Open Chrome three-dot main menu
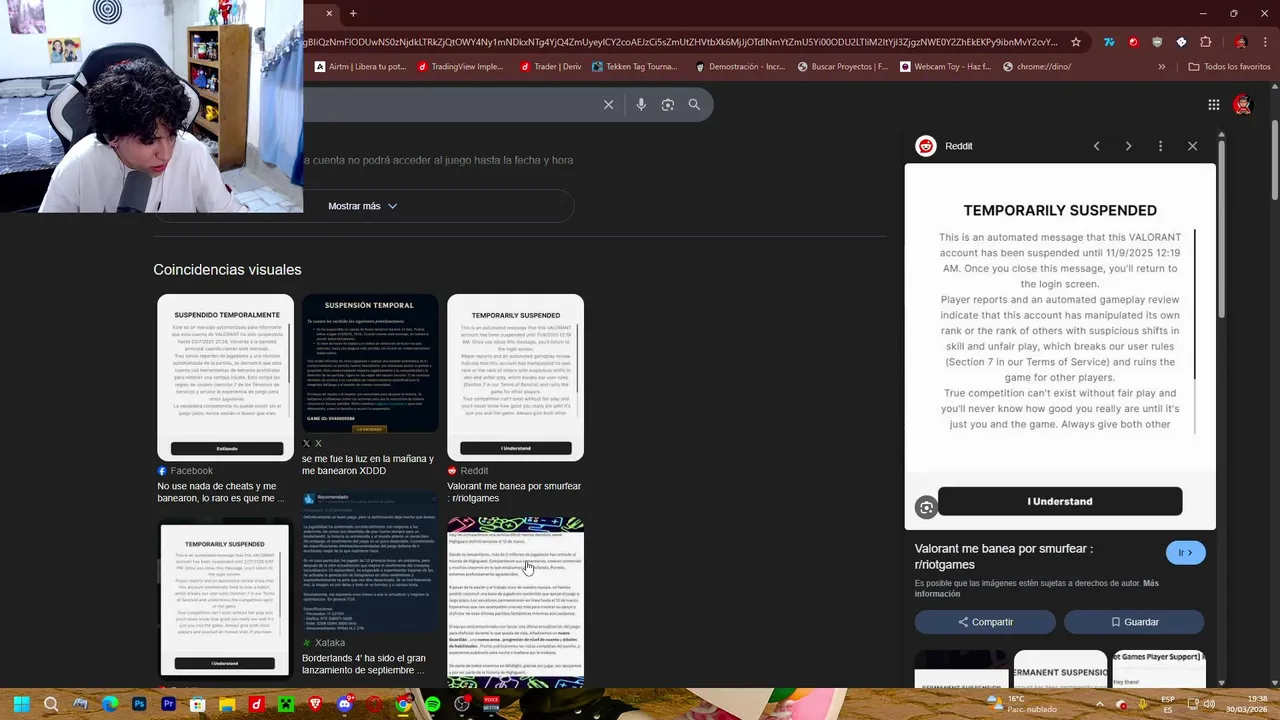1280x720 pixels. tap(1265, 42)
